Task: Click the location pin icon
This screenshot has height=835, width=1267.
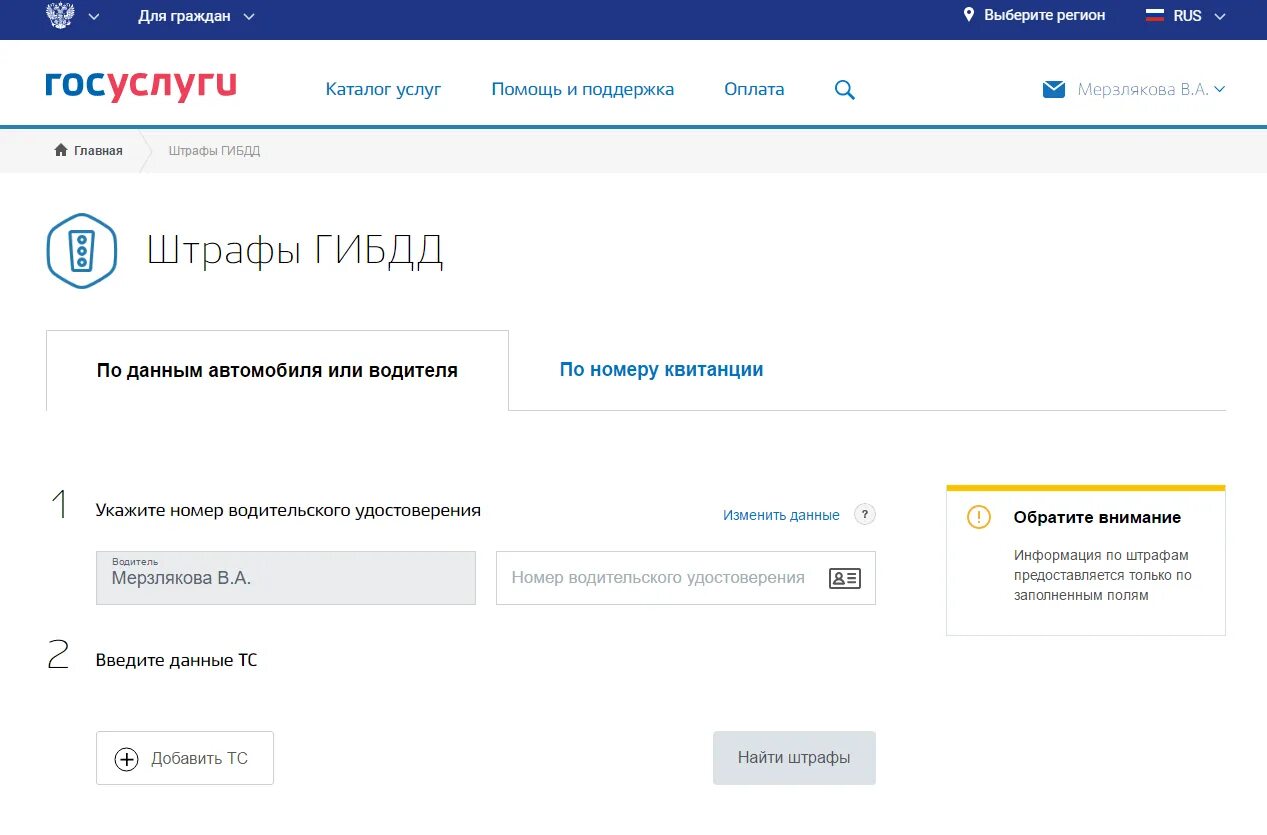Action: coord(968,15)
